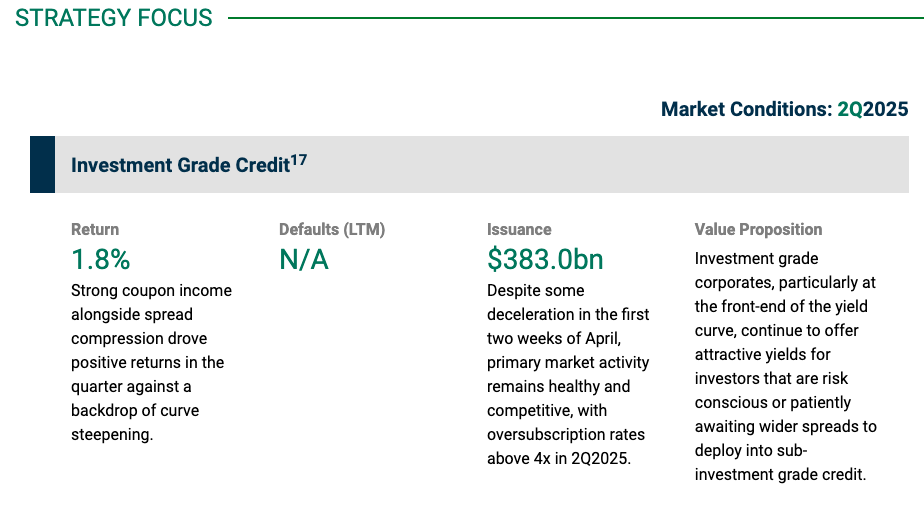924x523 pixels.
Task: Click the 'oversubscription rates' text line
Action: point(566,435)
